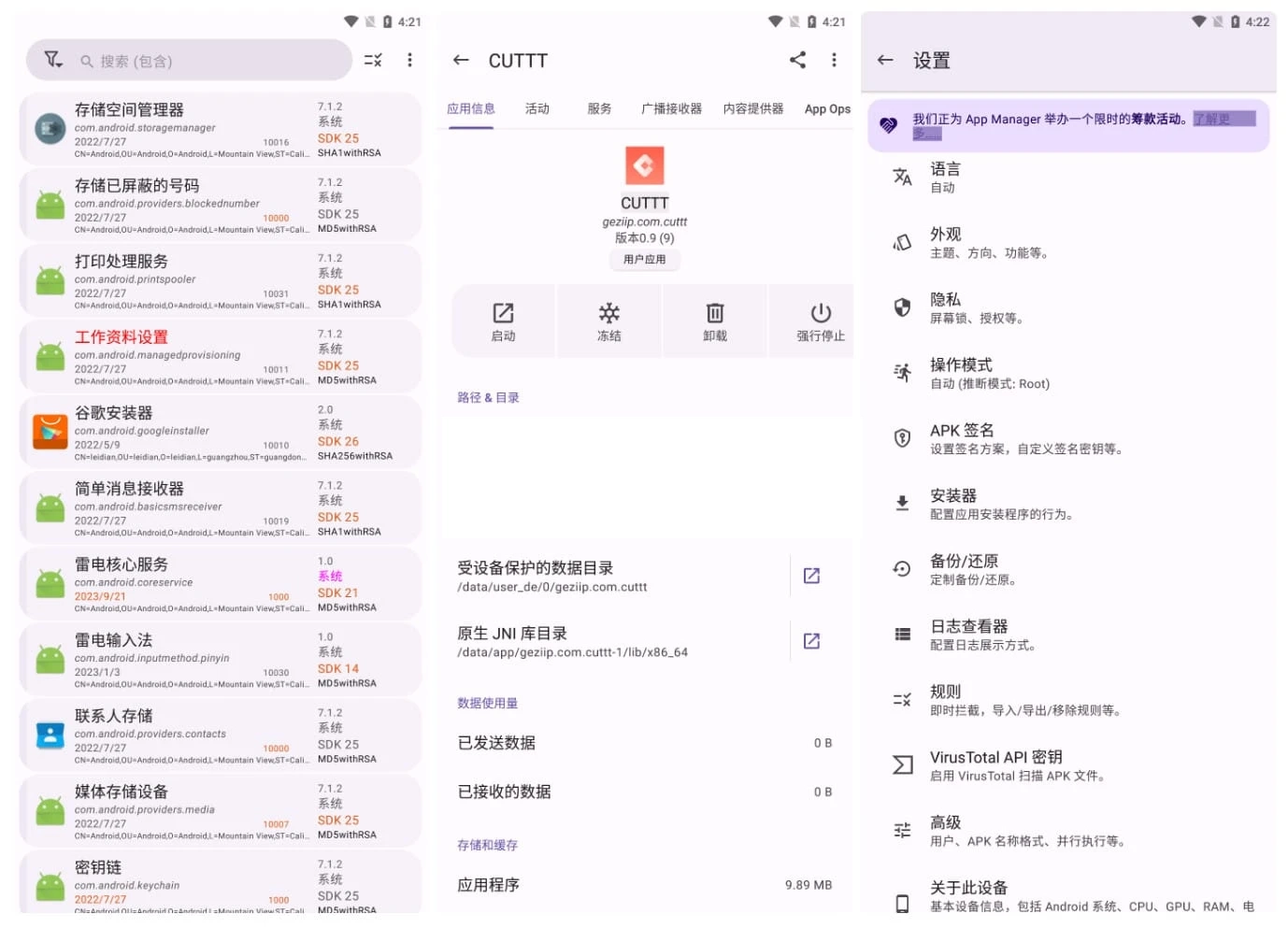Screen dimensions: 1288x928
Task: Open the app list overflow menu
Action: pos(409,61)
